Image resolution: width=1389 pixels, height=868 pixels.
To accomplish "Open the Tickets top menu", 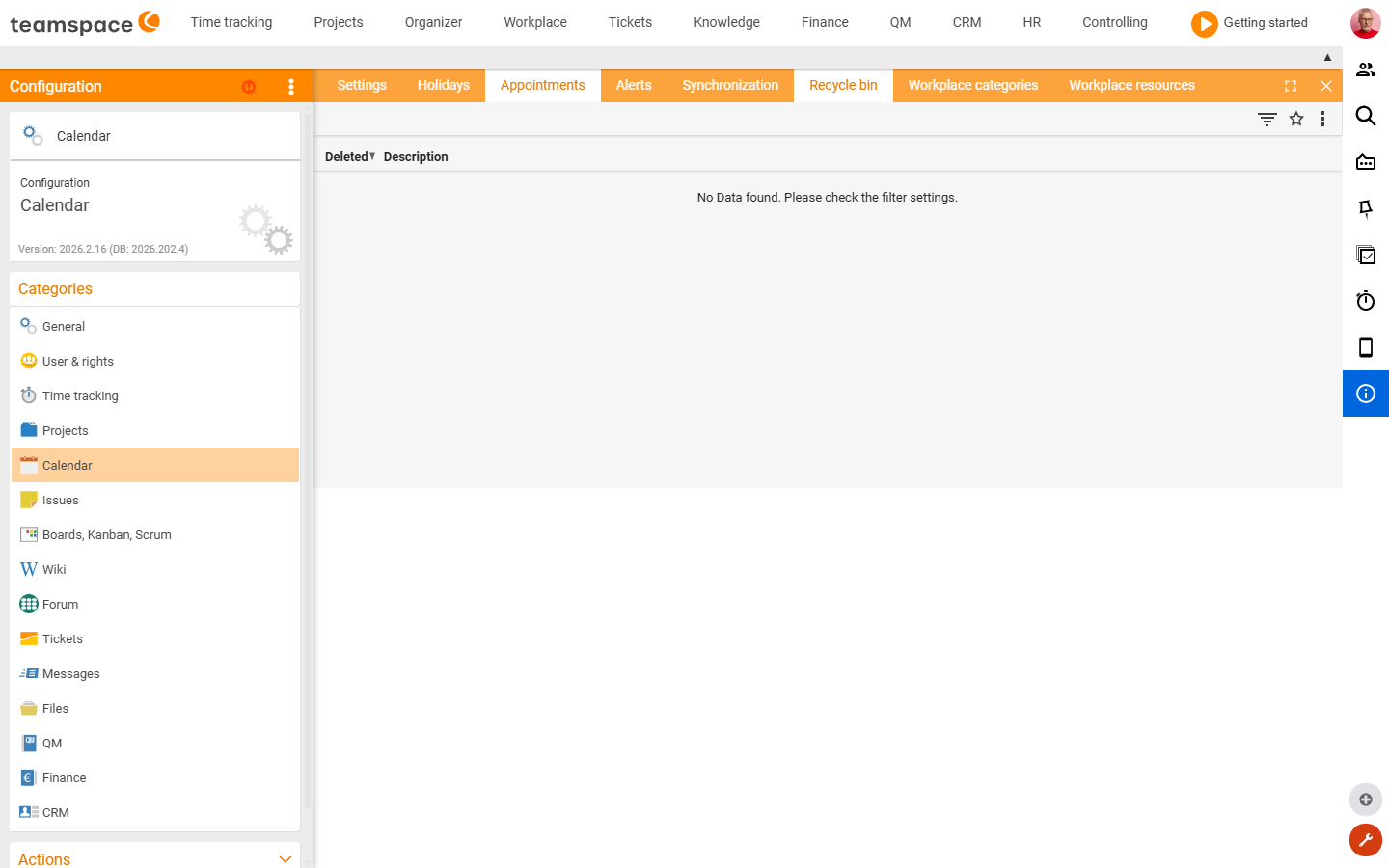I will pos(630,22).
